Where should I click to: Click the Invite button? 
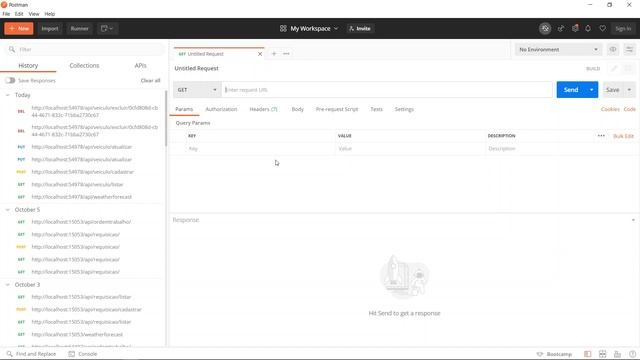coord(360,29)
